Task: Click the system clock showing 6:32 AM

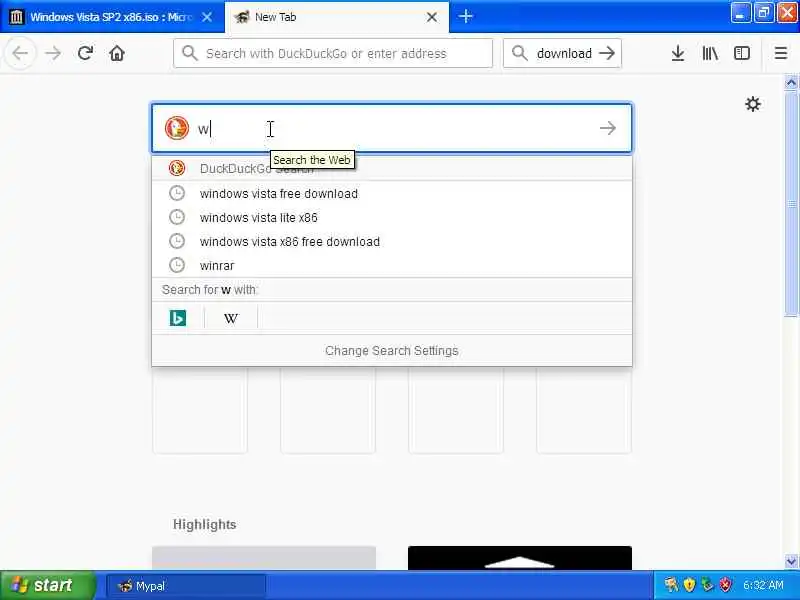Action: pyautogui.click(x=763, y=585)
